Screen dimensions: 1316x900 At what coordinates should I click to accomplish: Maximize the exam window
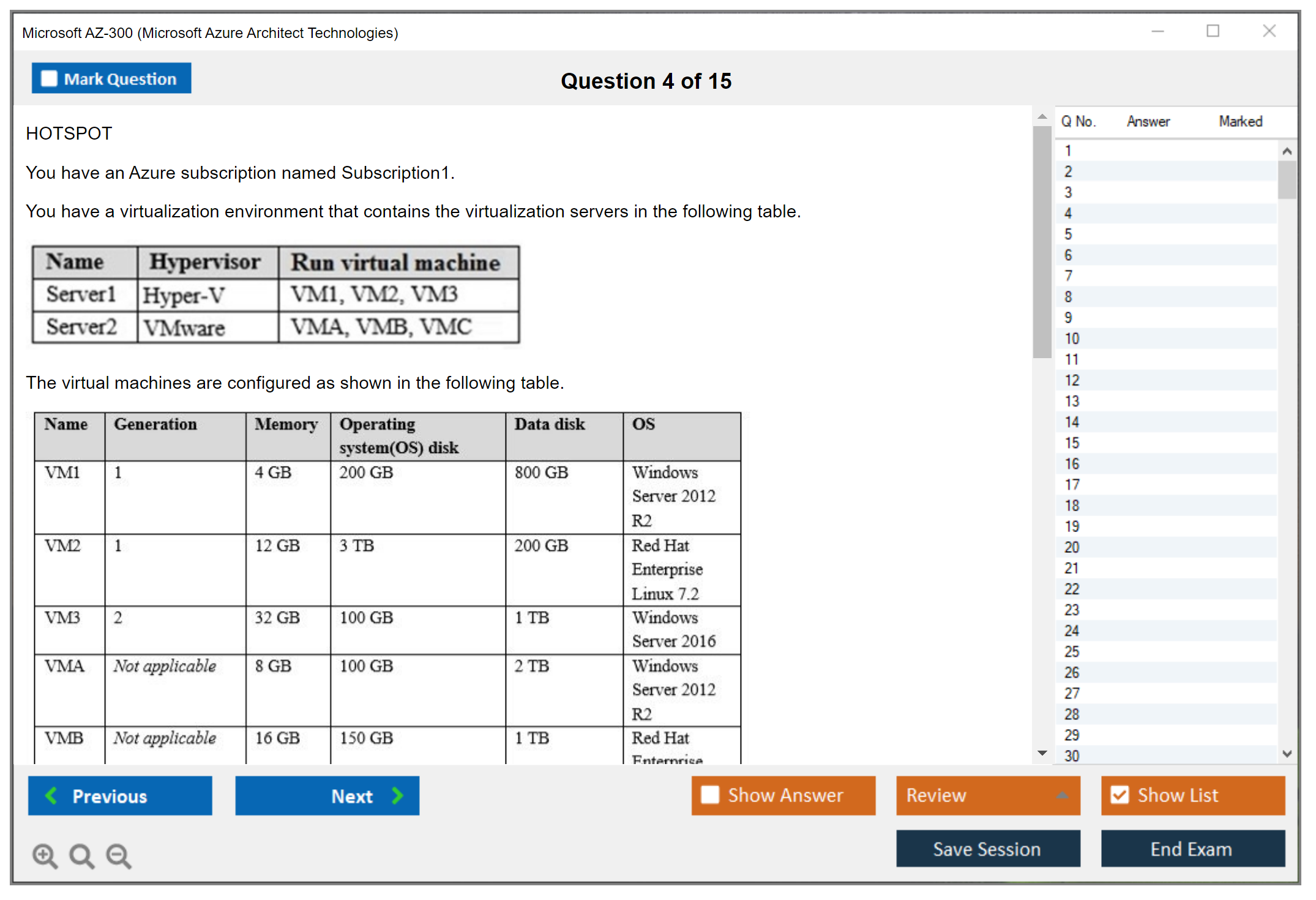pos(1213,31)
